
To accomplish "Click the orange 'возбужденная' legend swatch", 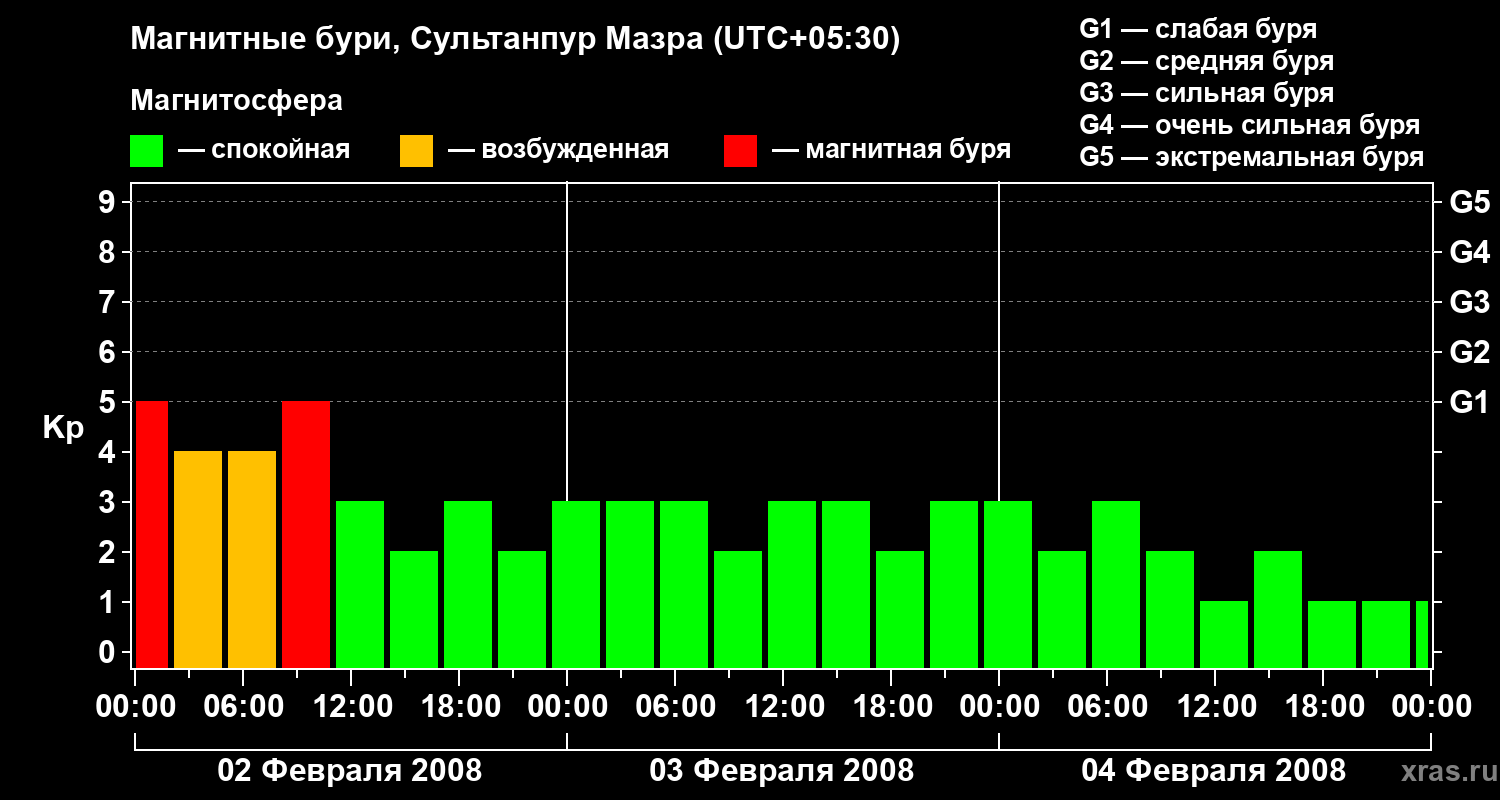I will pos(416,151).
